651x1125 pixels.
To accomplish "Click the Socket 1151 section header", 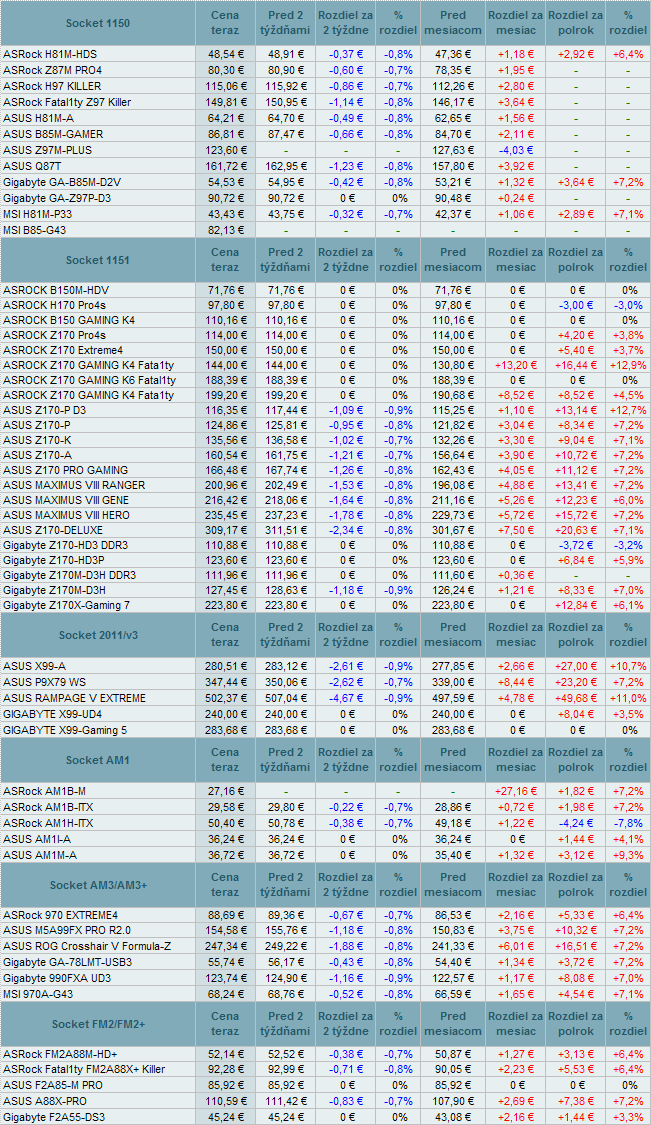I will click(x=97, y=260).
